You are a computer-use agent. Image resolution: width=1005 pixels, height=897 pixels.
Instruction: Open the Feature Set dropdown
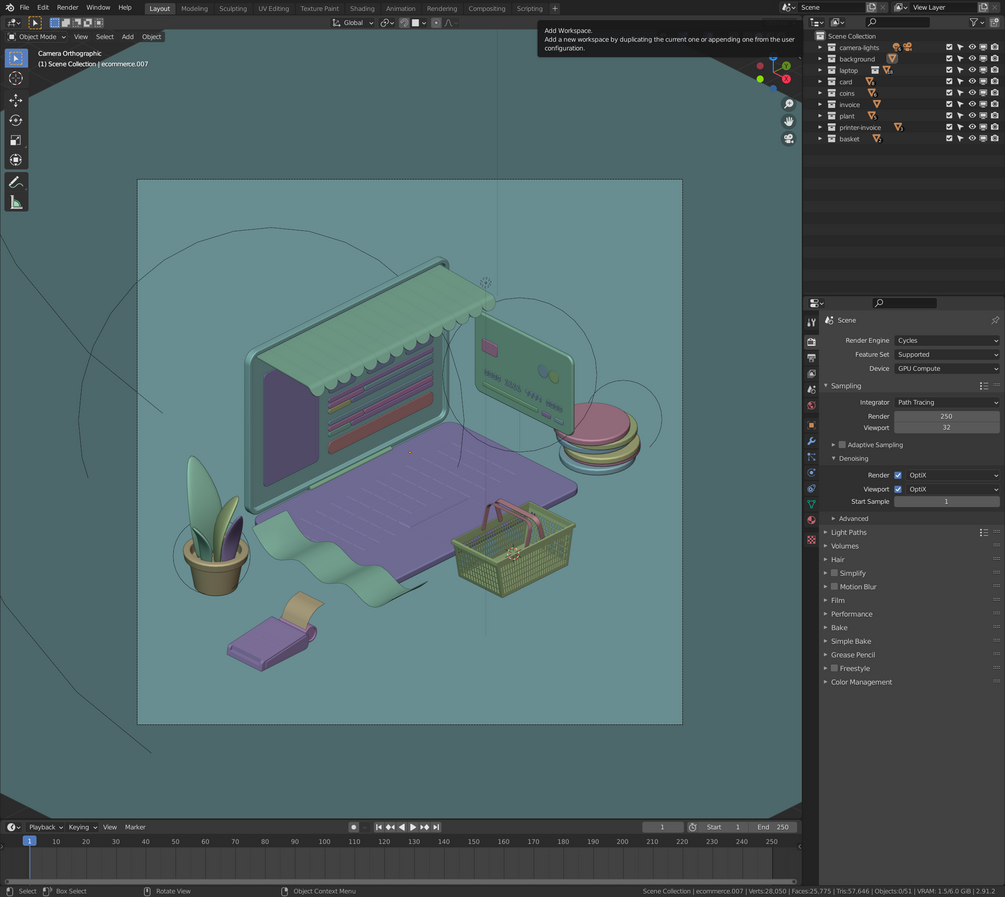[x=947, y=355]
